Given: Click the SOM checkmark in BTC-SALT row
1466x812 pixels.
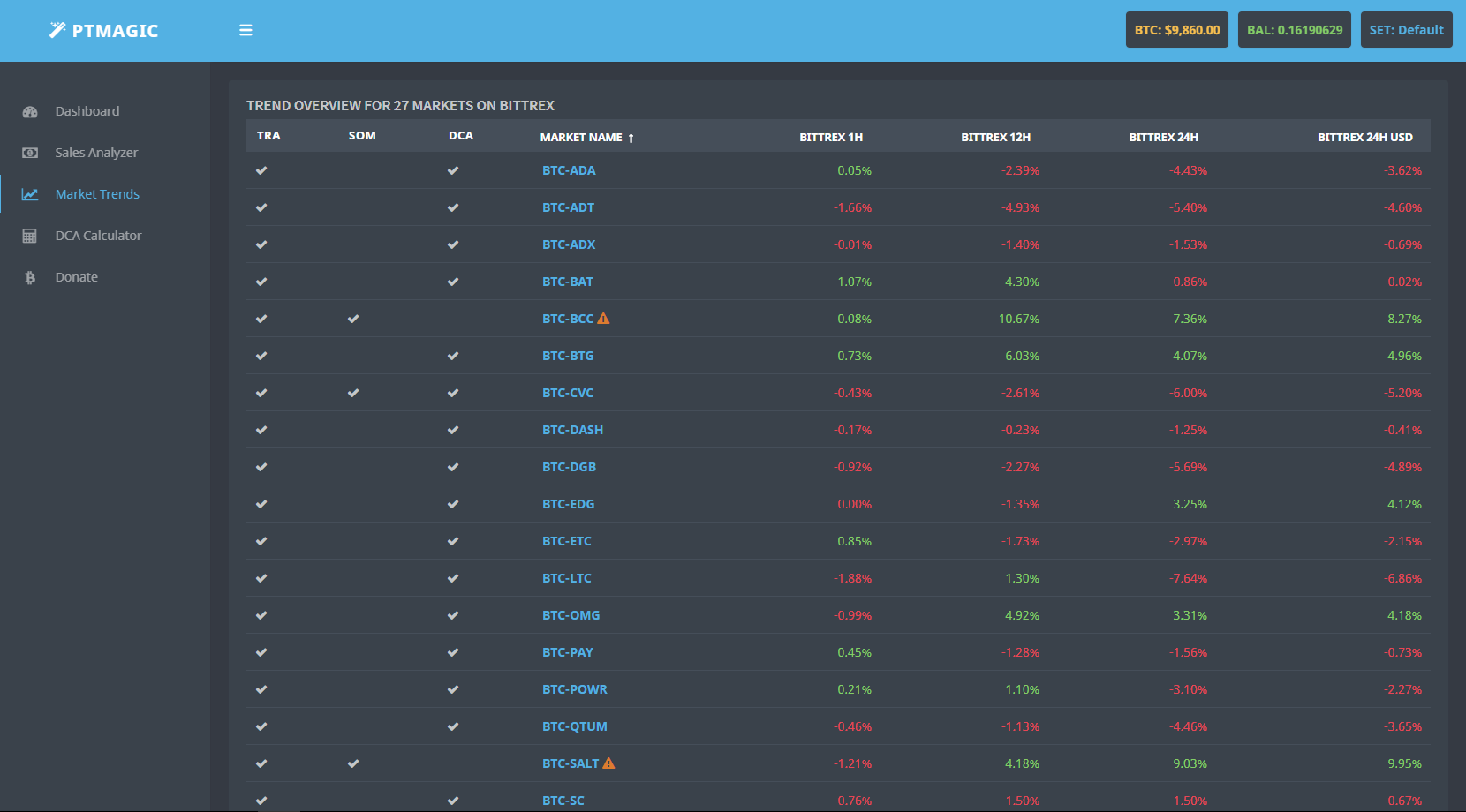Looking at the screenshot, I should (x=353, y=763).
